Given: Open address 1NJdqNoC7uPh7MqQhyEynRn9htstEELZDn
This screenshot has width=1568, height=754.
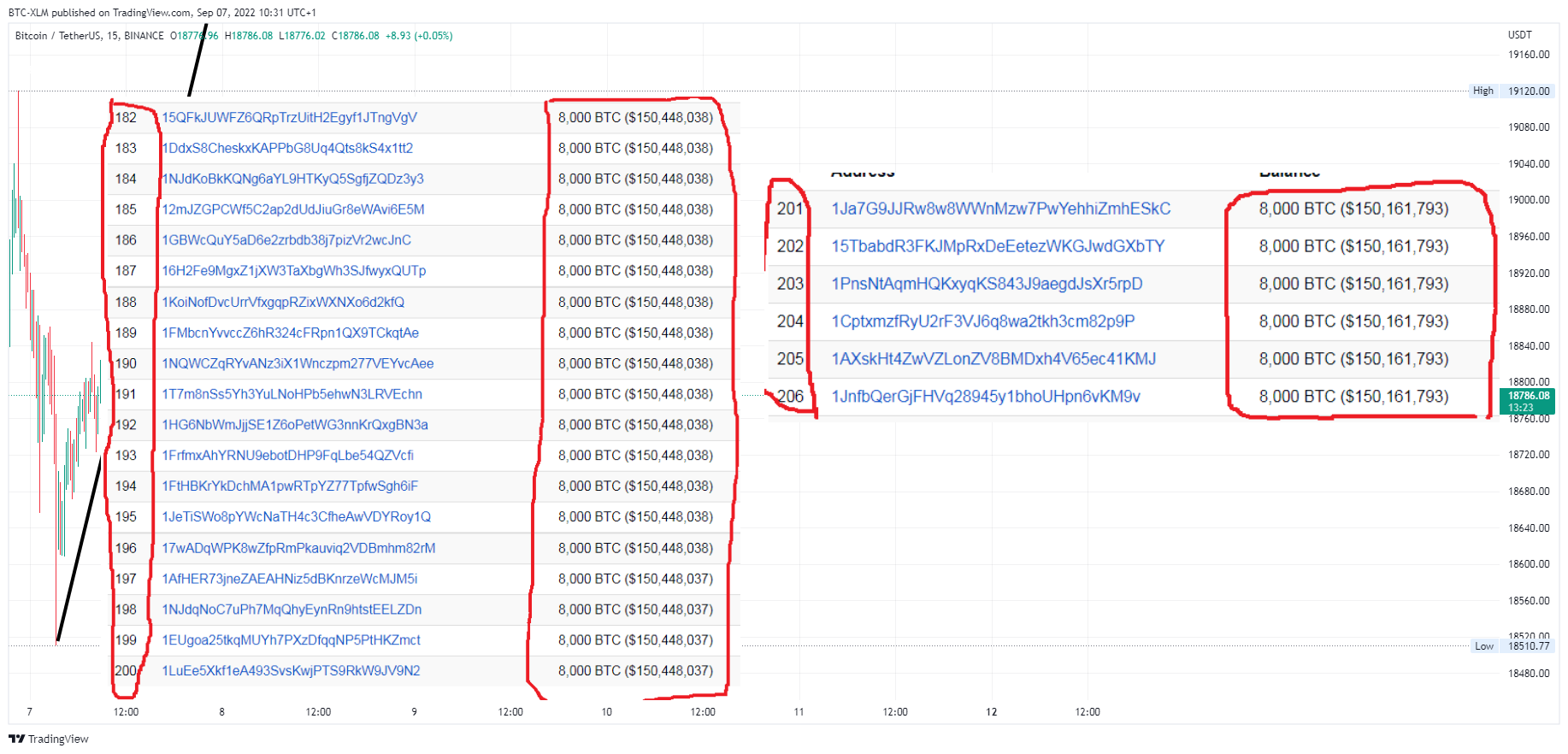Looking at the screenshot, I should (x=292, y=610).
